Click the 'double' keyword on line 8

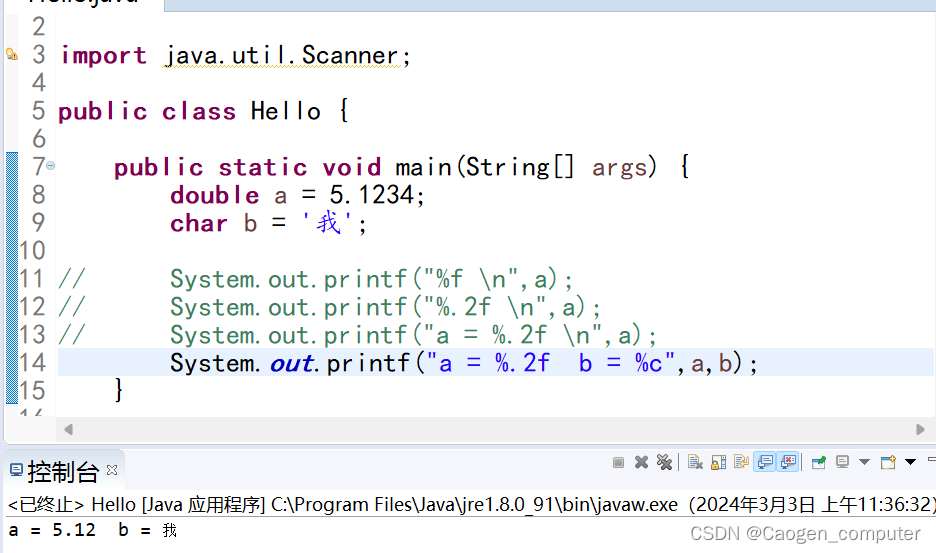[215, 195]
